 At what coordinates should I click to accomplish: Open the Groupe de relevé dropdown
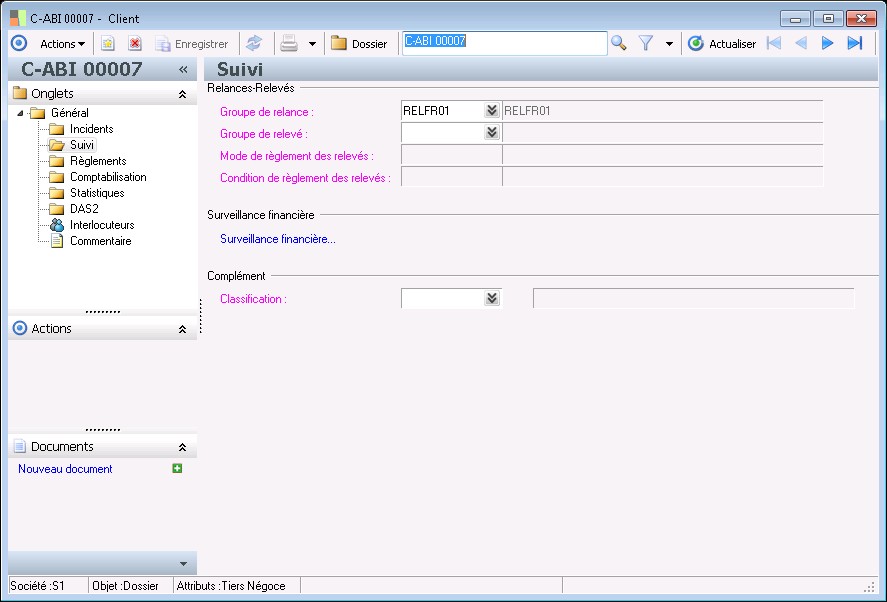coord(491,132)
